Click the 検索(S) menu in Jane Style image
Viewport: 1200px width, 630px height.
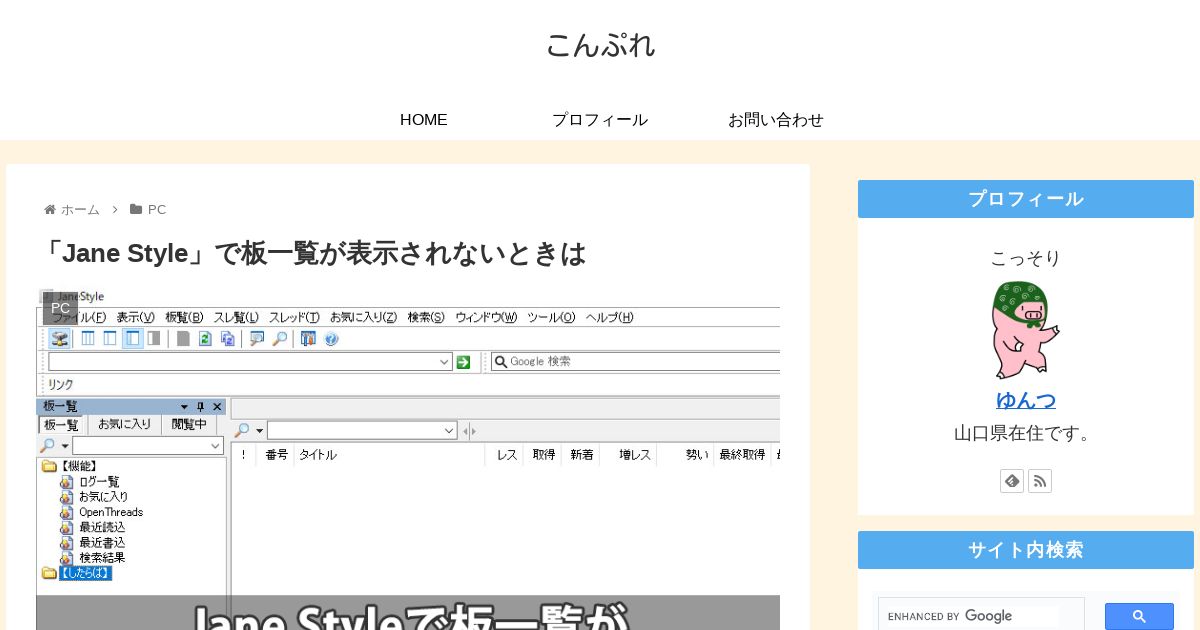tap(426, 317)
